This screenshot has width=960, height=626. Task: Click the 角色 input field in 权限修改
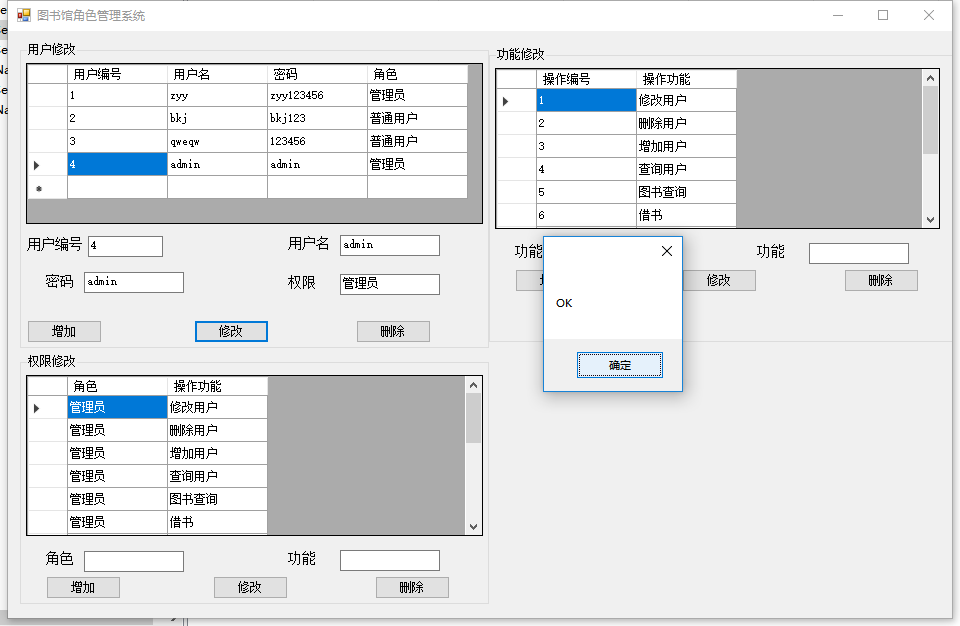[133, 561]
